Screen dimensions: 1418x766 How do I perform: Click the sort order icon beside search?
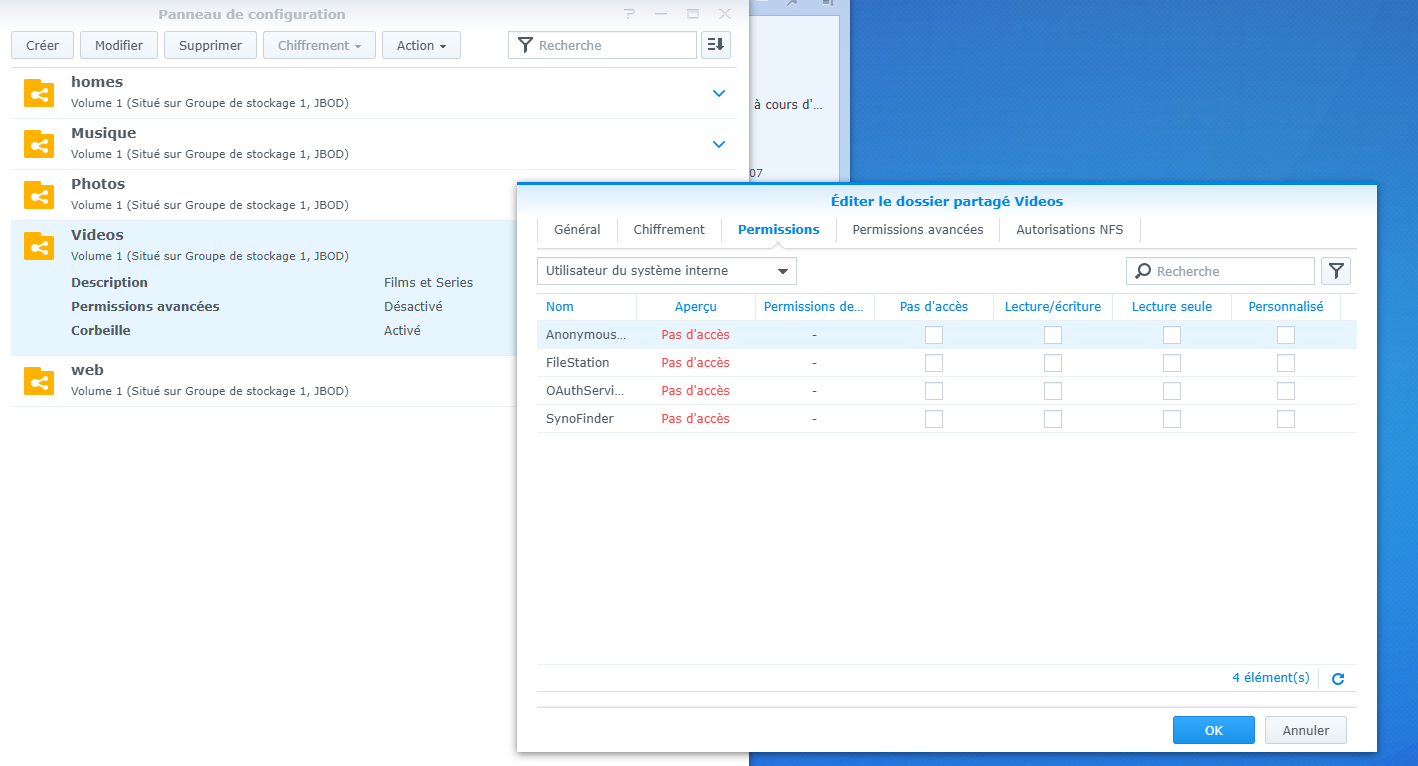click(x=716, y=45)
